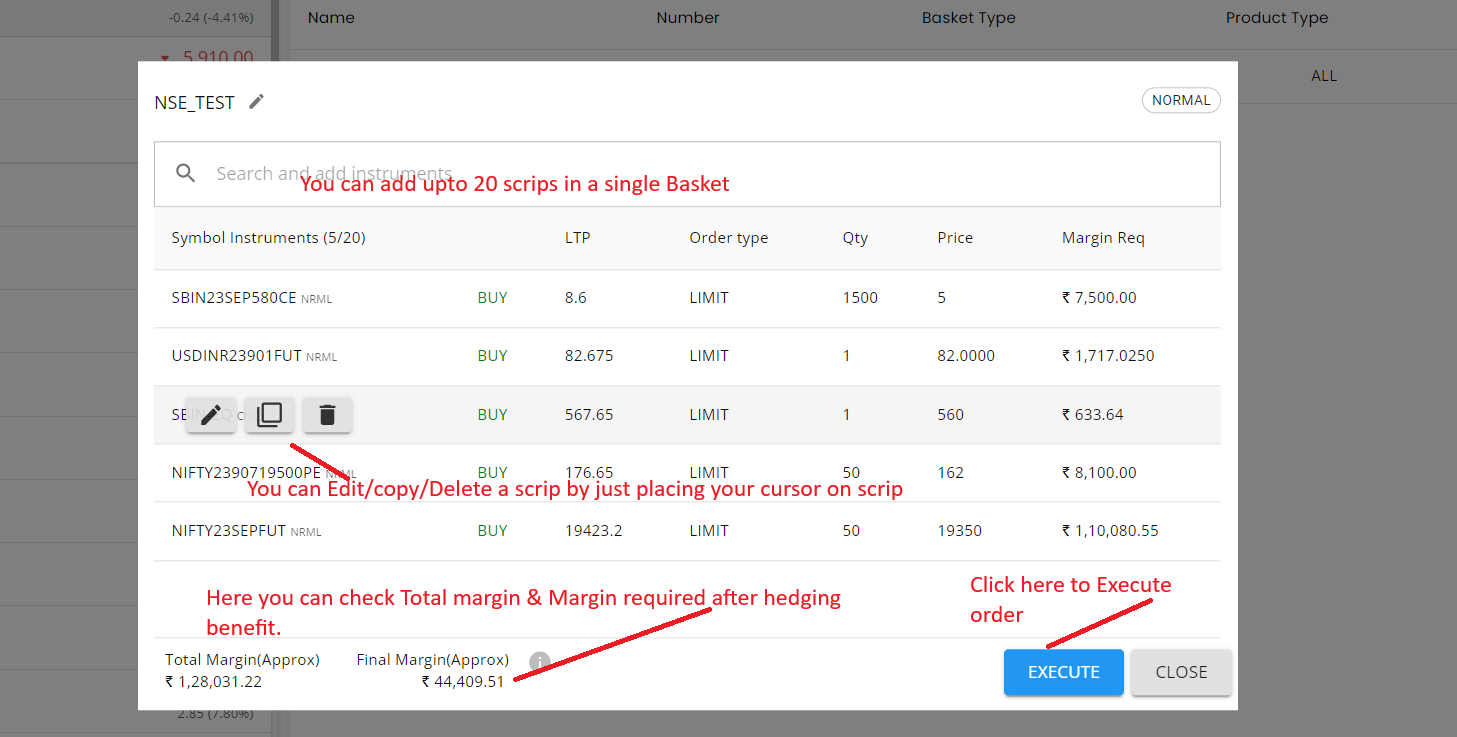Click the NORMAL basket type badge
The height and width of the screenshot is (737, 1457).
pos(1181,100)
